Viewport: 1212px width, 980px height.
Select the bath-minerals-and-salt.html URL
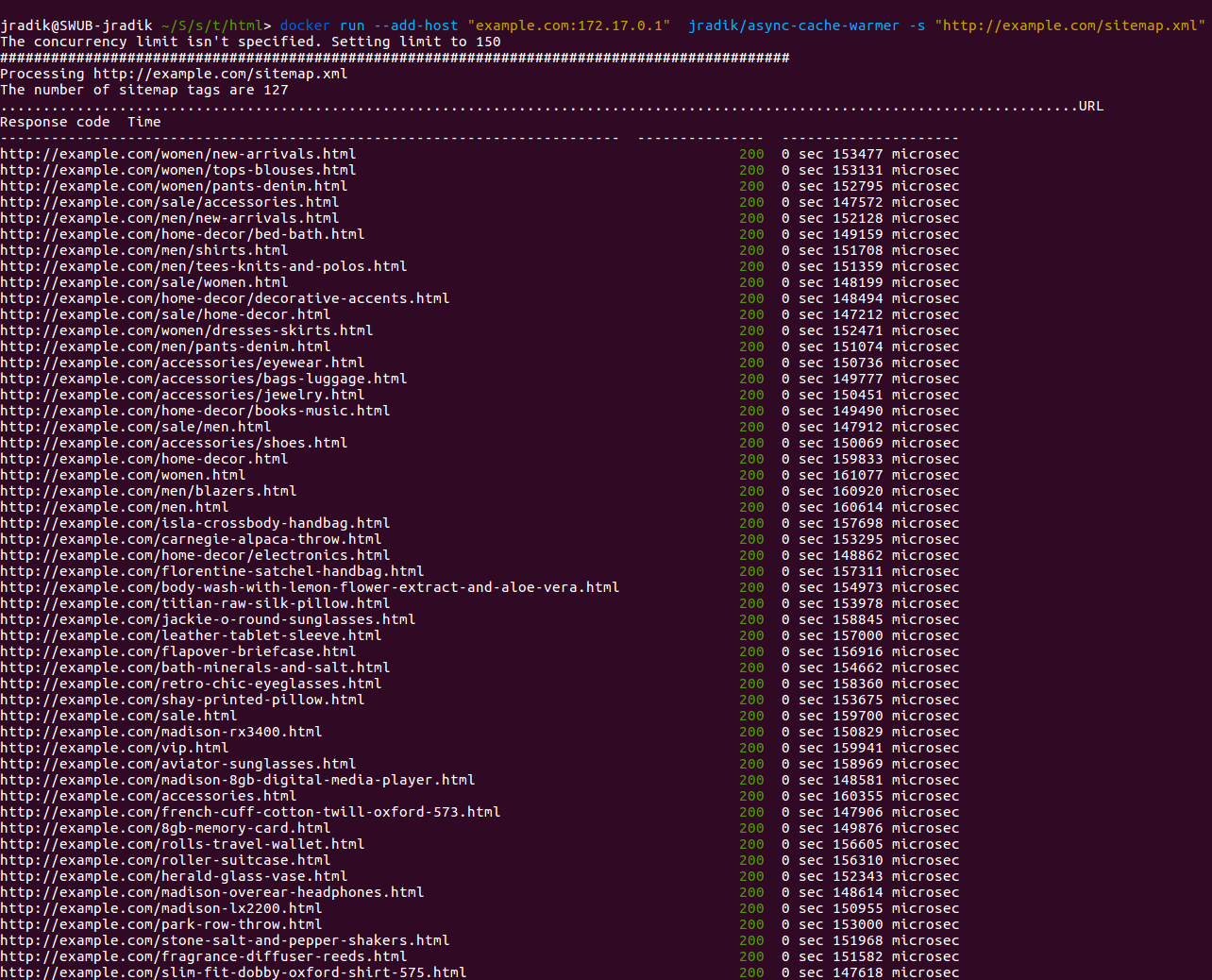(195, 667)
